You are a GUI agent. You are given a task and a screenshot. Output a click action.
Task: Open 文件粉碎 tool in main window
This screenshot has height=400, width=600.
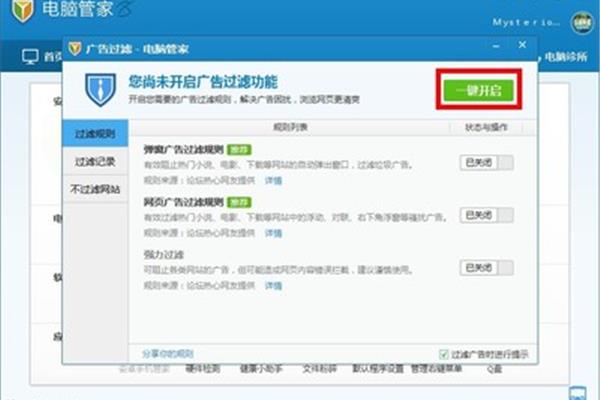coord(319,369)
